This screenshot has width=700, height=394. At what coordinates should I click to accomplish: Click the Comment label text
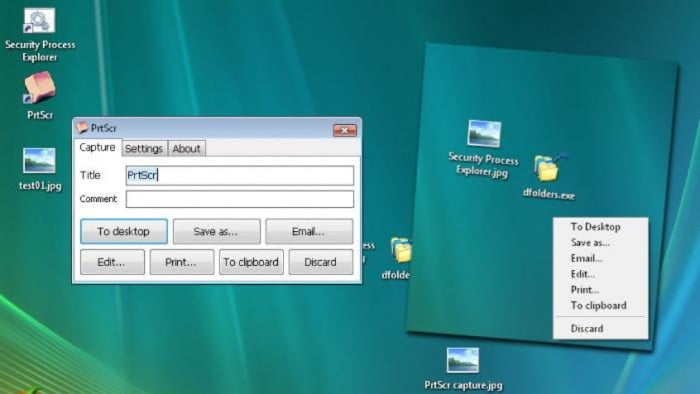(98, 199)
